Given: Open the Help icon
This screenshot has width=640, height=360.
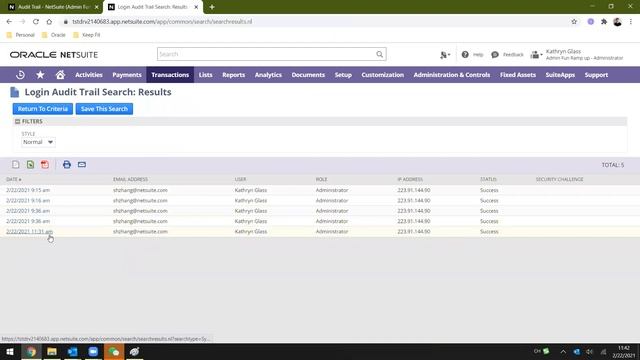Looking at the screenshot, I should (465, 54).
